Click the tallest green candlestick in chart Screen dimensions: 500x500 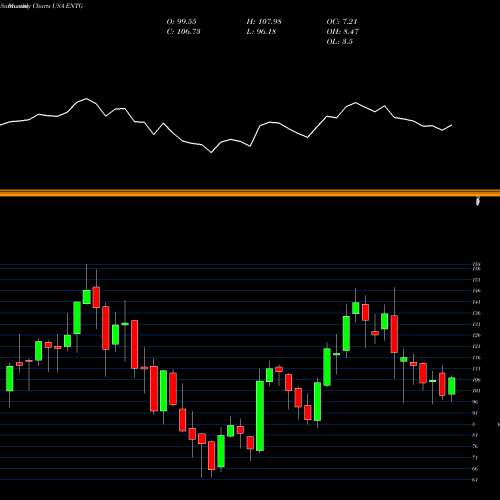coord(260,416)
